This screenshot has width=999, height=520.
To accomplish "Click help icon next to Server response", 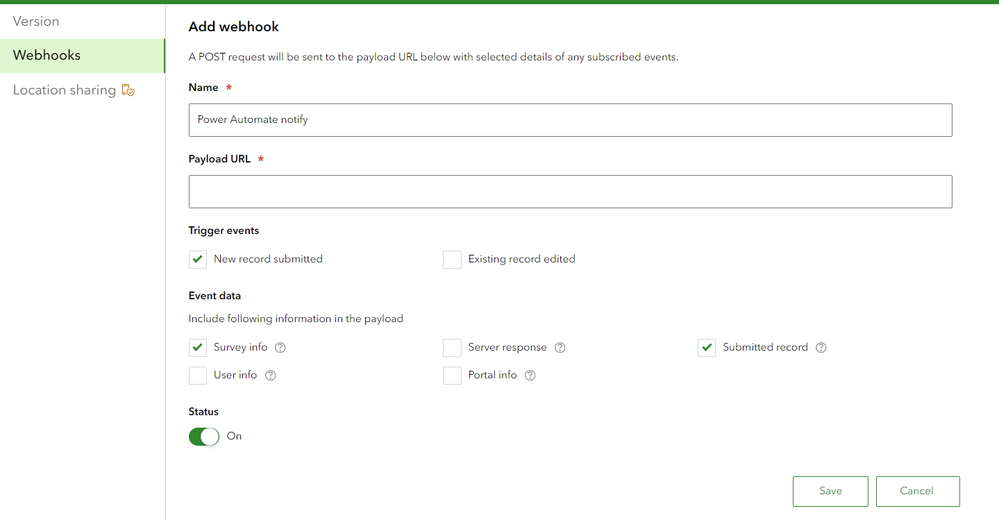I will (x=560, y=348).
